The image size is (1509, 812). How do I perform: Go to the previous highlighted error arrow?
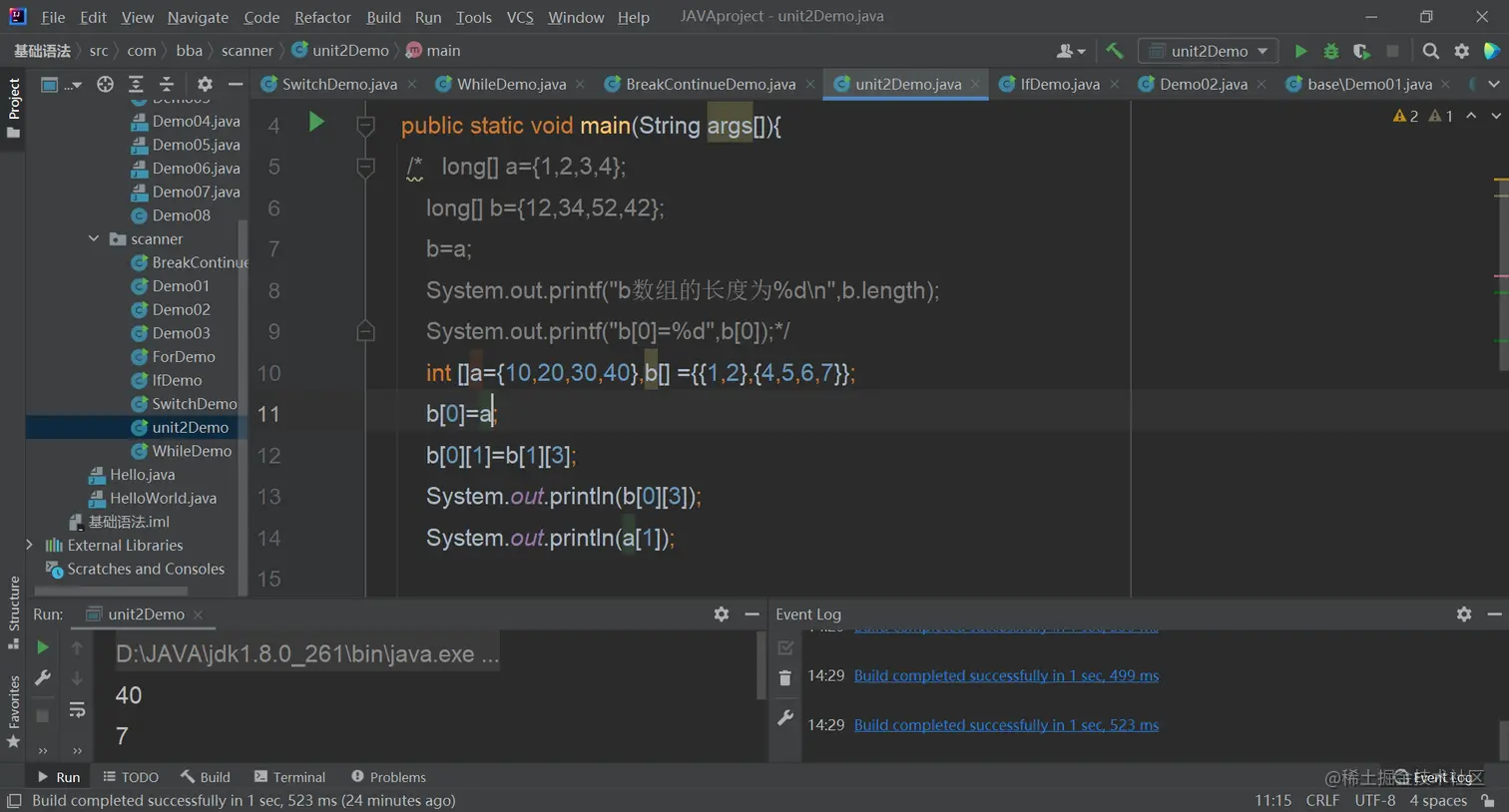pyautogui.click(x=1471, y=116)
